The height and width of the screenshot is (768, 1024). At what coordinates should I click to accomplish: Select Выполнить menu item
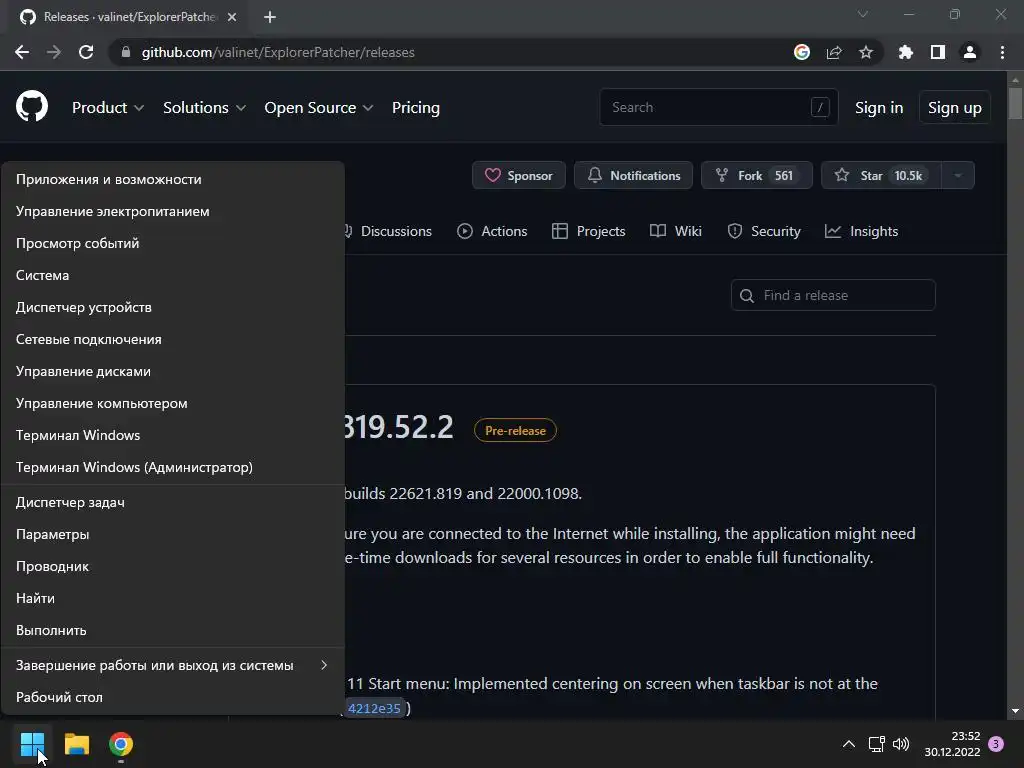click(172, 630)
